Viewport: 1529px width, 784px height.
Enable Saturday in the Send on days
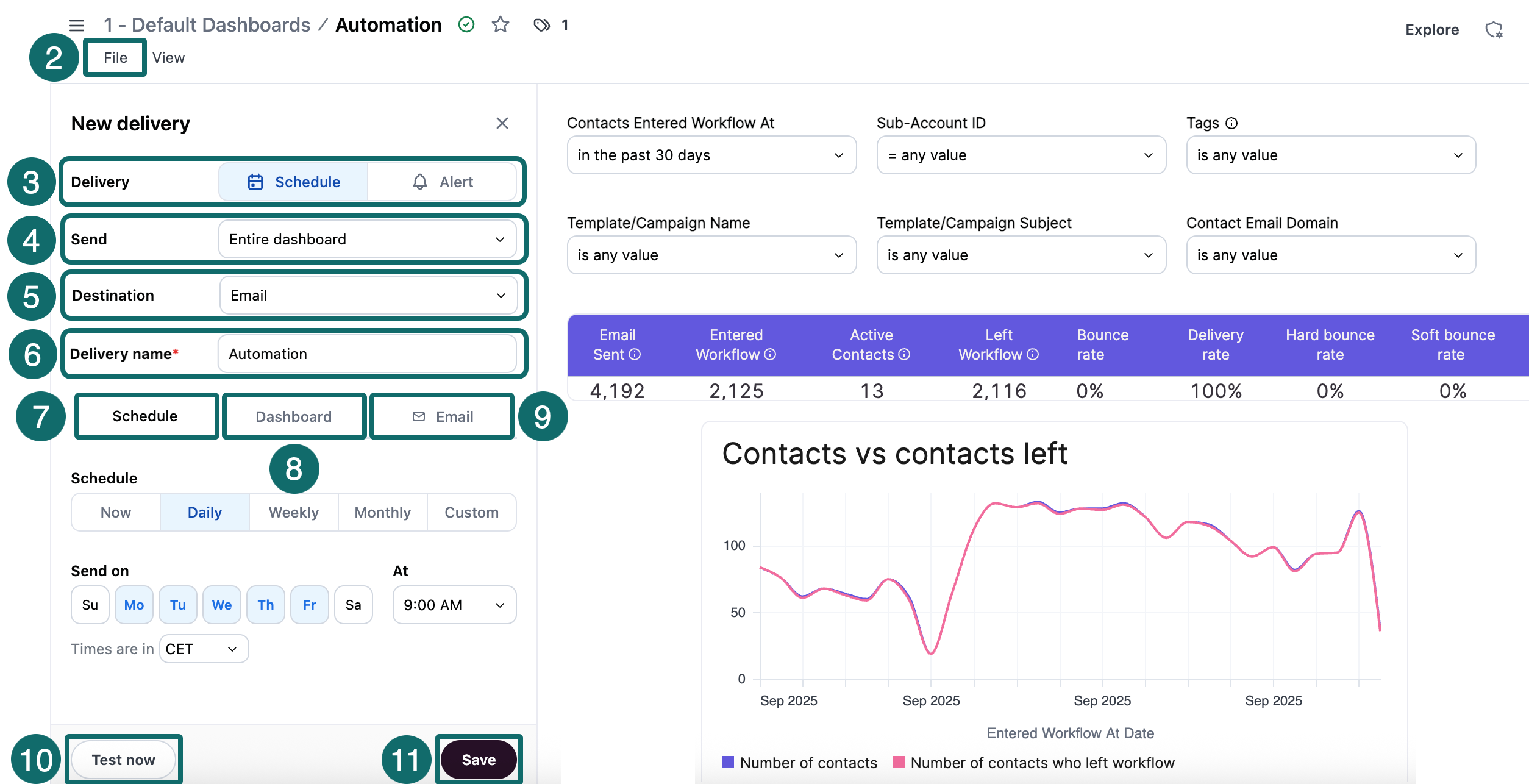pyautogui.click(x=354, y=605)
